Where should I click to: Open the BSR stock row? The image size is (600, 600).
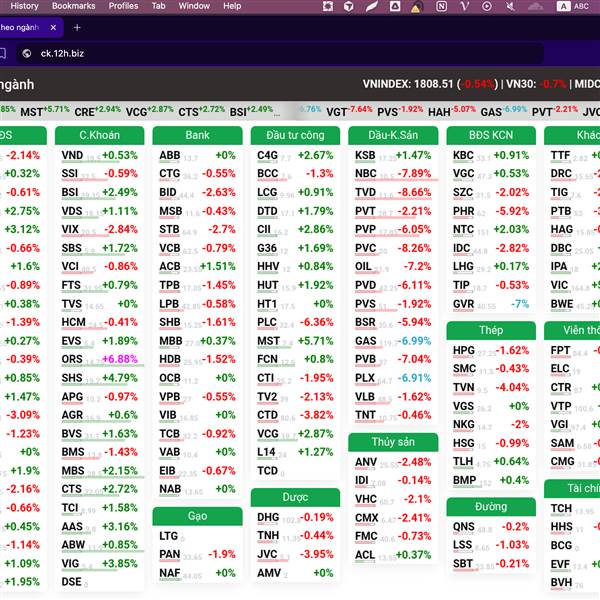(393, 322)
